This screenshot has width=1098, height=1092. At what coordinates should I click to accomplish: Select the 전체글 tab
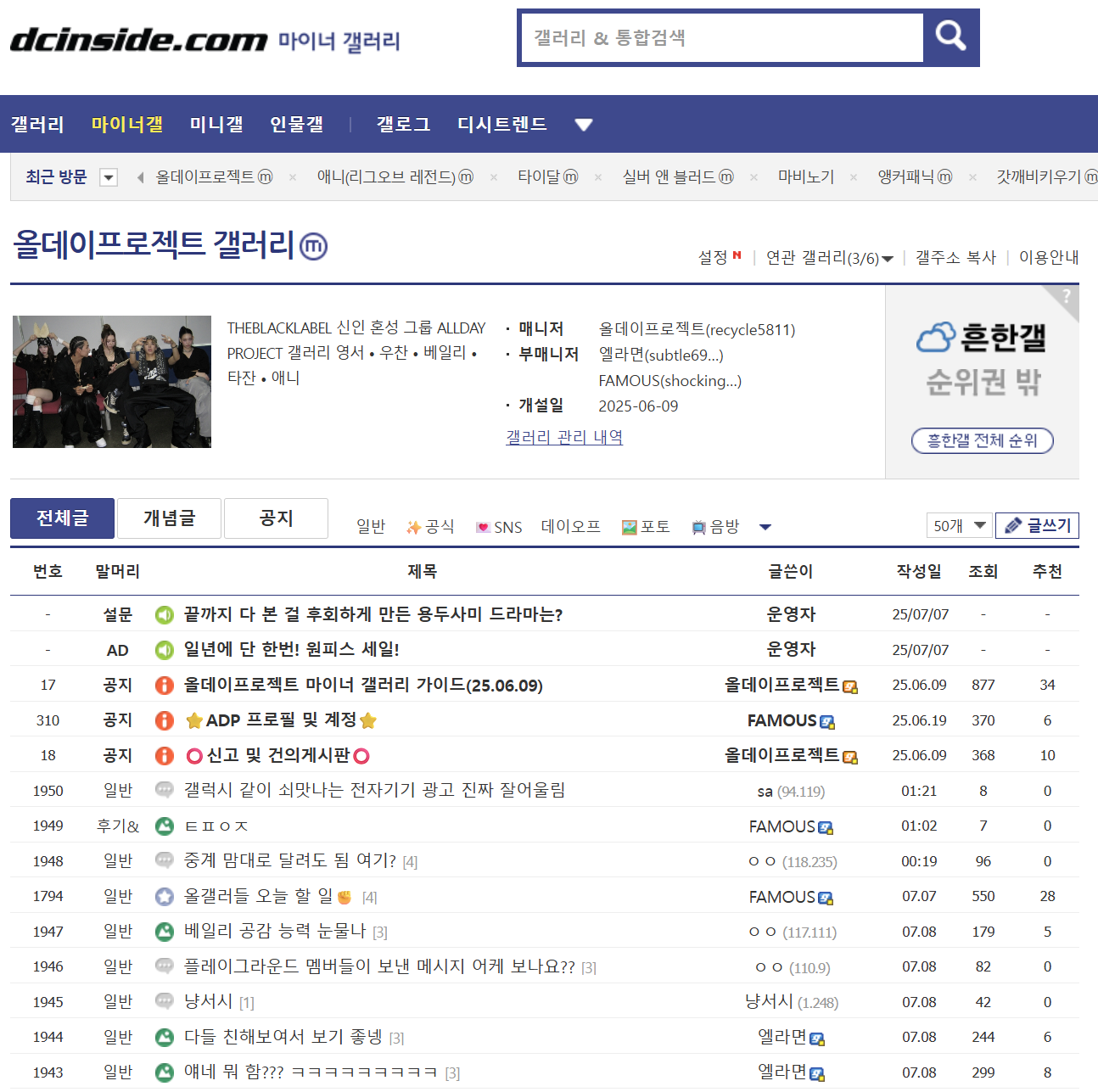62,518
